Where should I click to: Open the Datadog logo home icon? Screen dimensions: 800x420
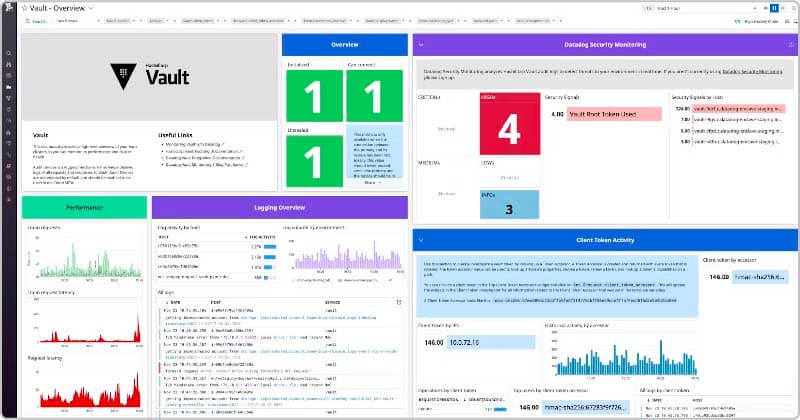point(7,8)
